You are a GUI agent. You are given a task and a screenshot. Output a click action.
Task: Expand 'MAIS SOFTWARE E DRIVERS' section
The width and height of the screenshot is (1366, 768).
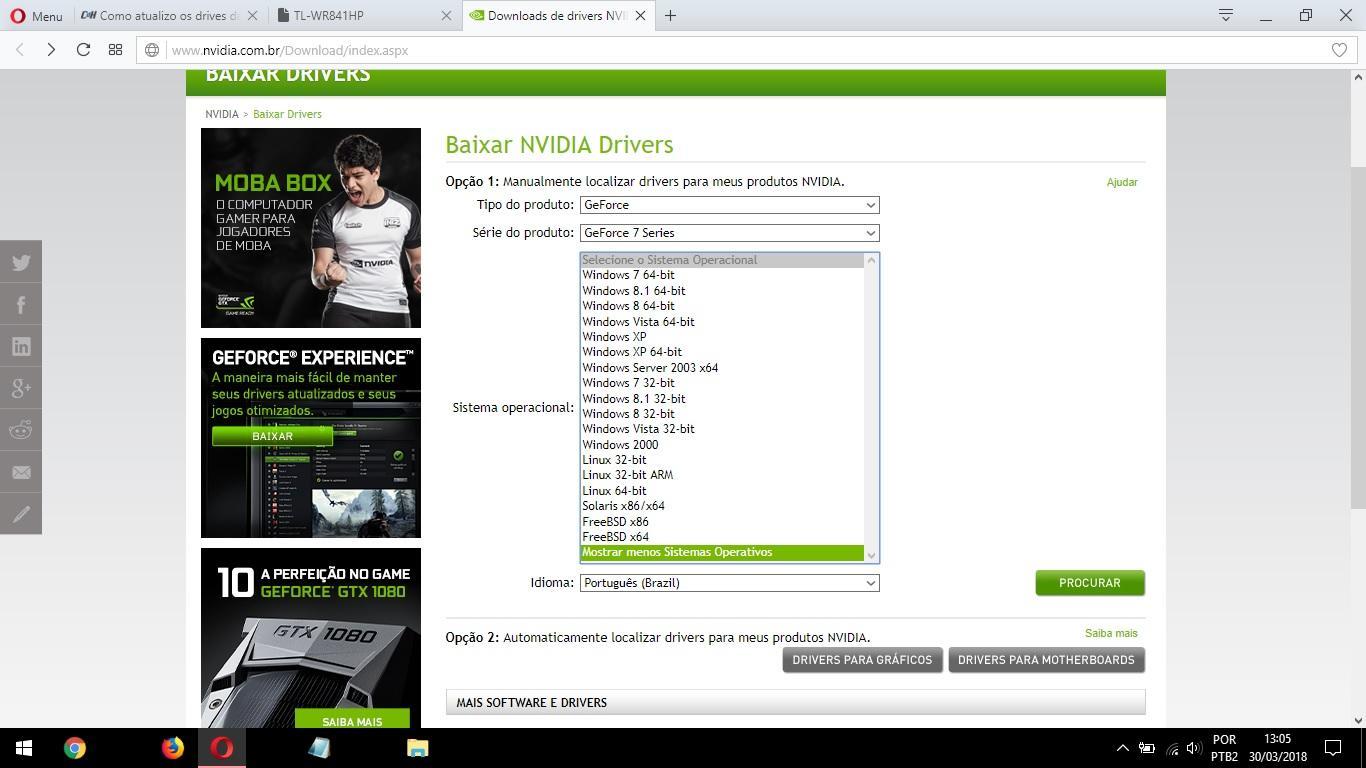[795, 703]
